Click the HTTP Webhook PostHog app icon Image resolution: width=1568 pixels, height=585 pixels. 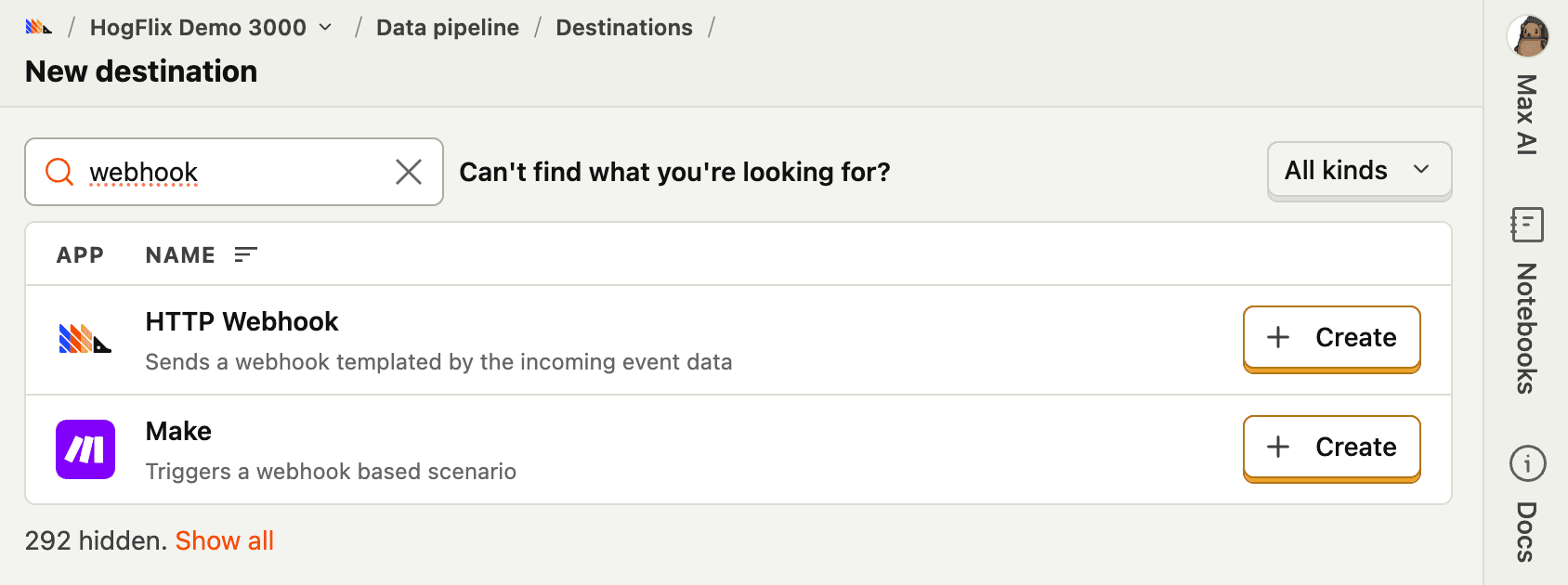pyautogui.click(x=85, y=339)
